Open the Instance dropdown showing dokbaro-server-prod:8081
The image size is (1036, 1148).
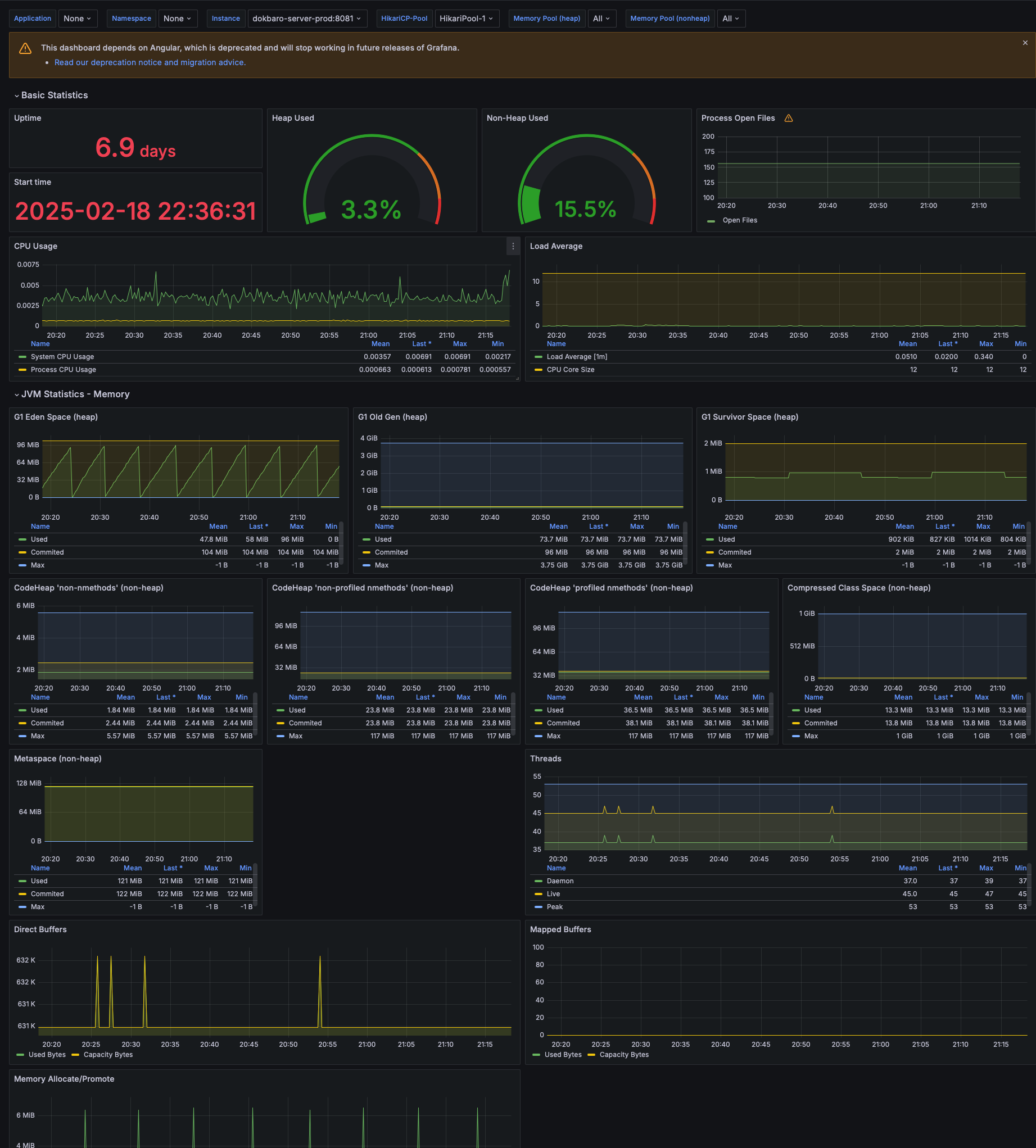click(307, 19)
